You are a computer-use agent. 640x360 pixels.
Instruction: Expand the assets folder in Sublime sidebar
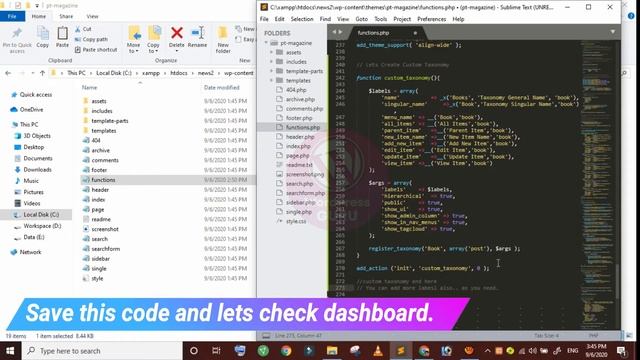coord(271,52)
